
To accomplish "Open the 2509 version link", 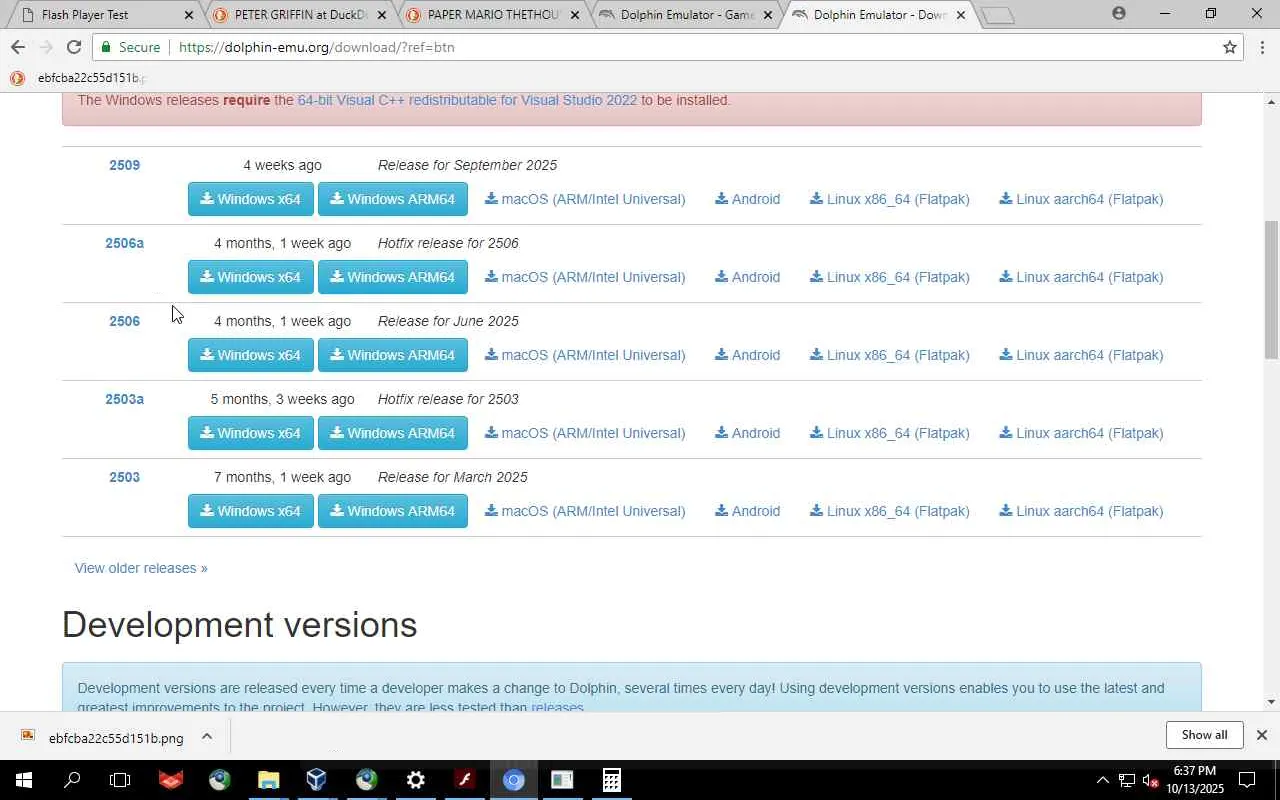I will pyautogui.click(x=124, y=165).
